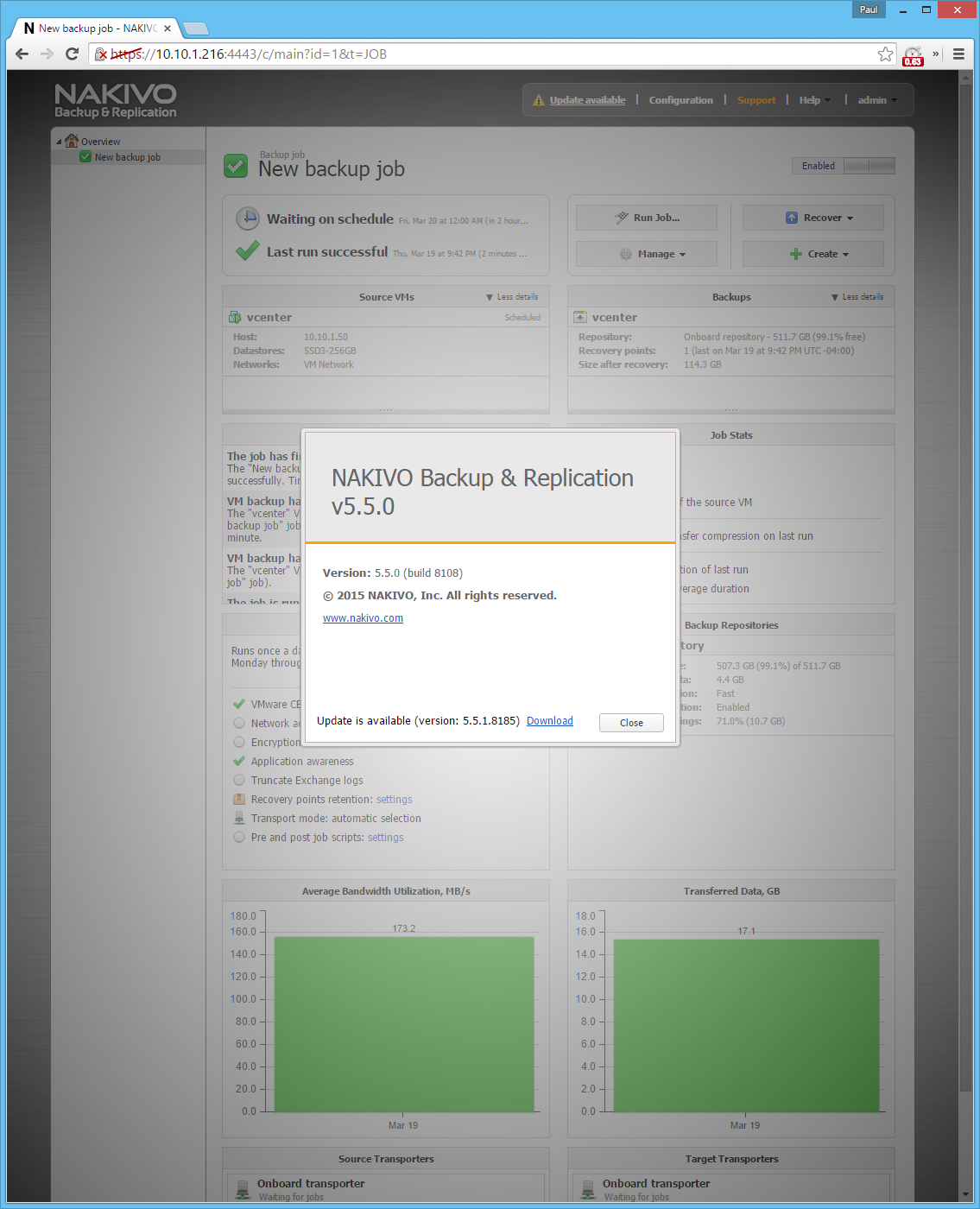Collapse the Overview tree node arrow
This screenshot has width=980, height=1209.
point(59,142)
